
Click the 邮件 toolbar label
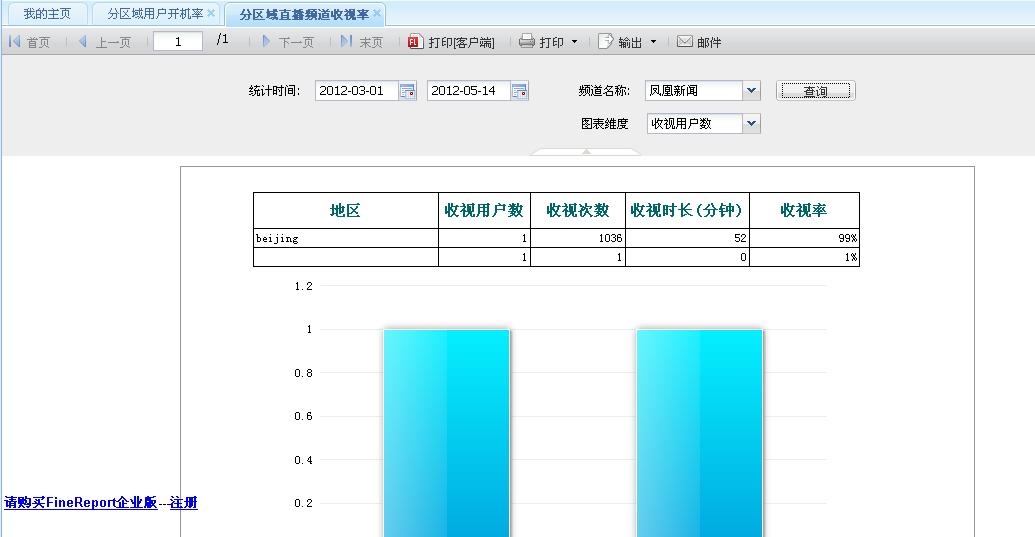[x=709, y=42]
